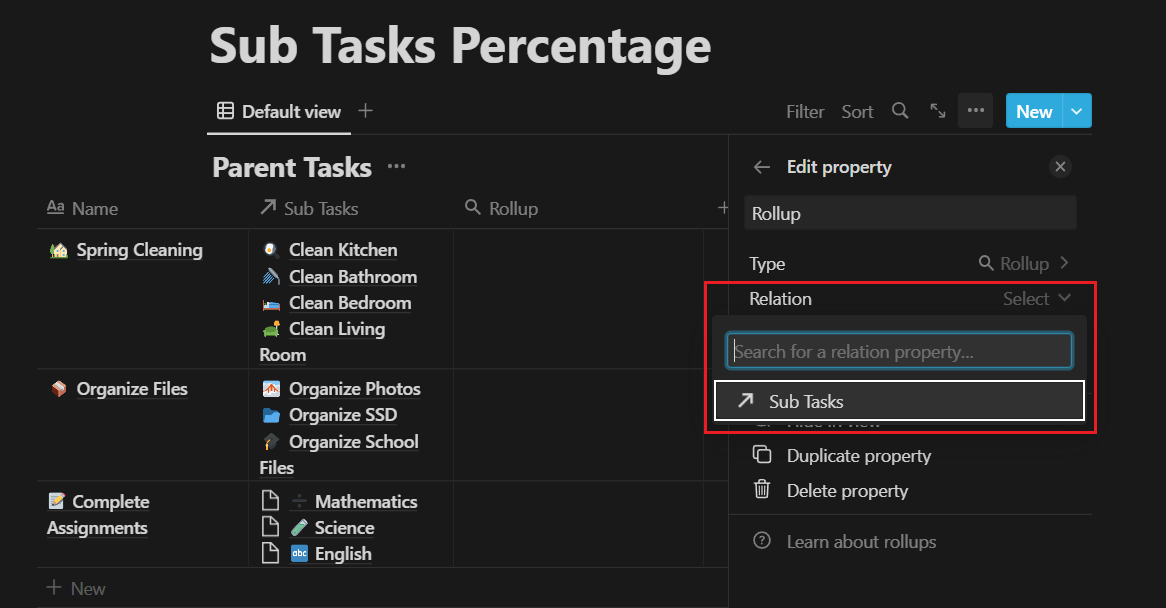Click the Clean Bedroom bed icon

pyautogui.click(x=271, y=303)
